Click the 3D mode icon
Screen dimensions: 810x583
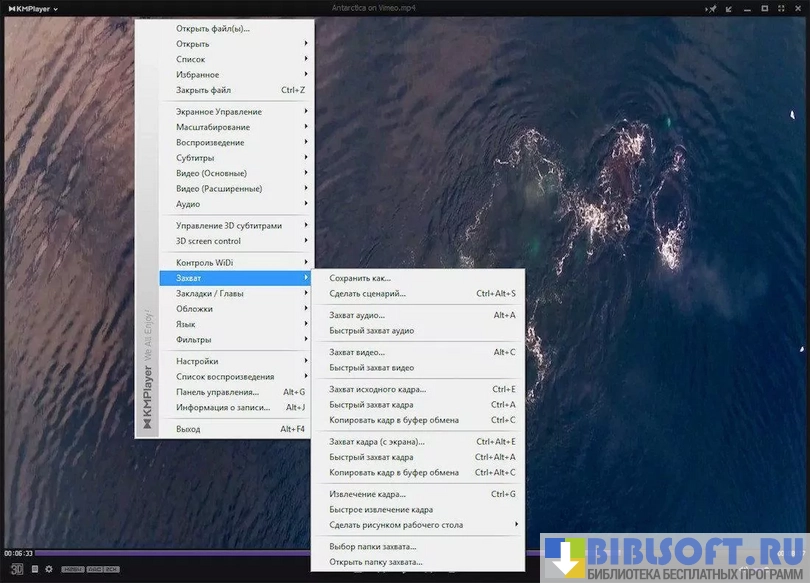17,569
